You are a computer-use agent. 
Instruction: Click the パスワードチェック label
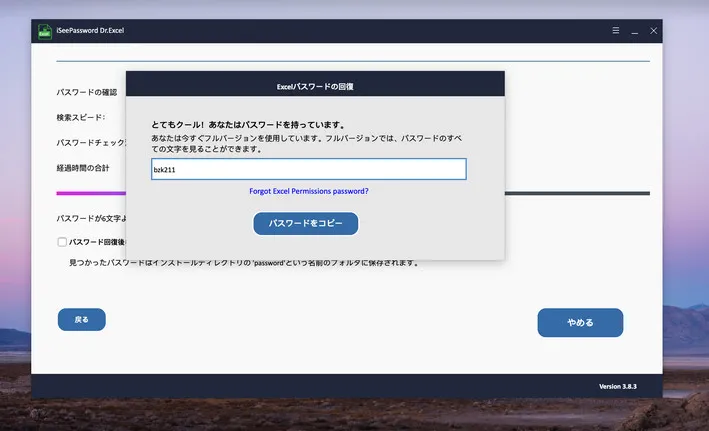(91, 143)
